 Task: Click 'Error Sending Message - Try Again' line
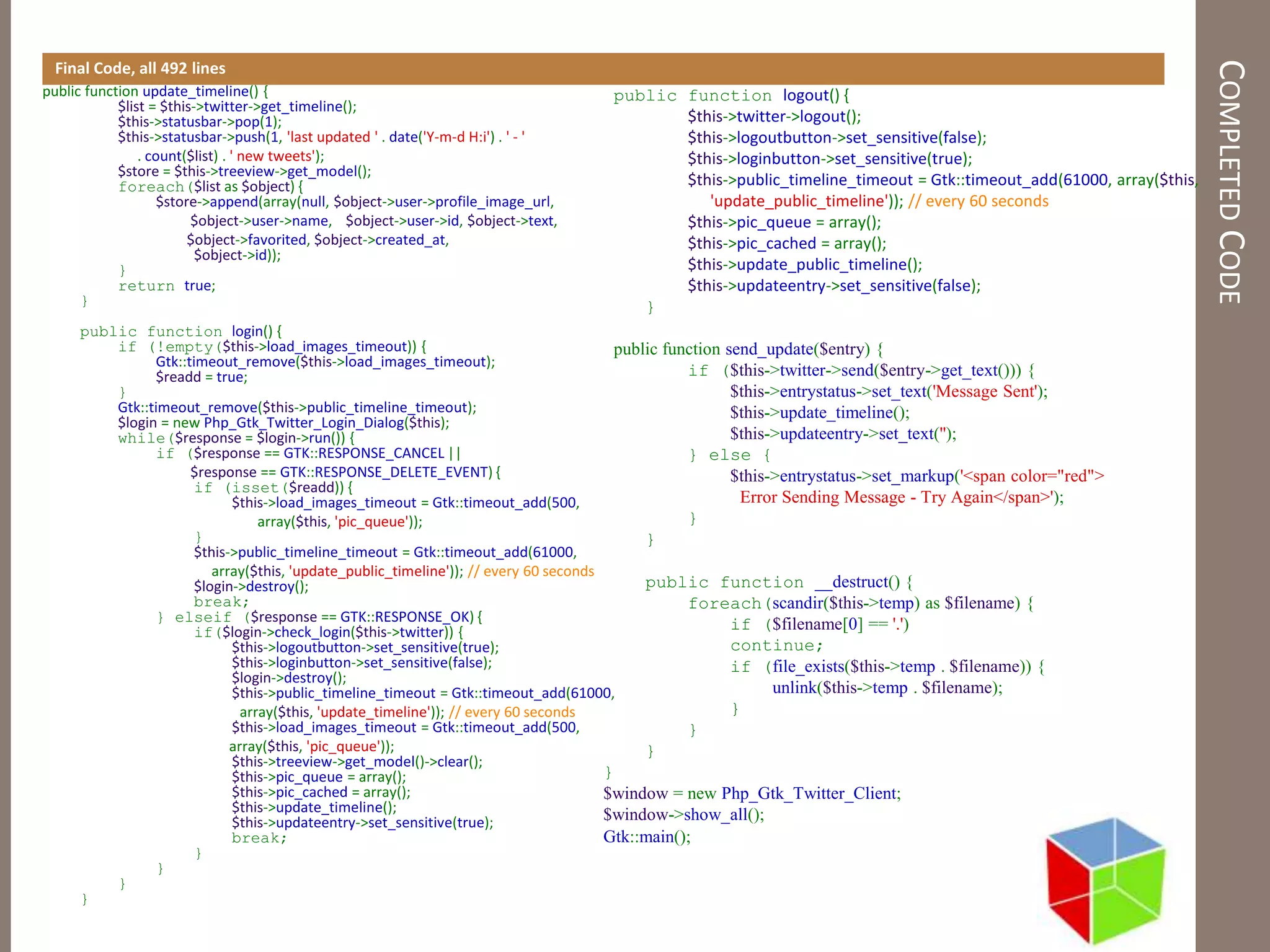click(902, 497)
